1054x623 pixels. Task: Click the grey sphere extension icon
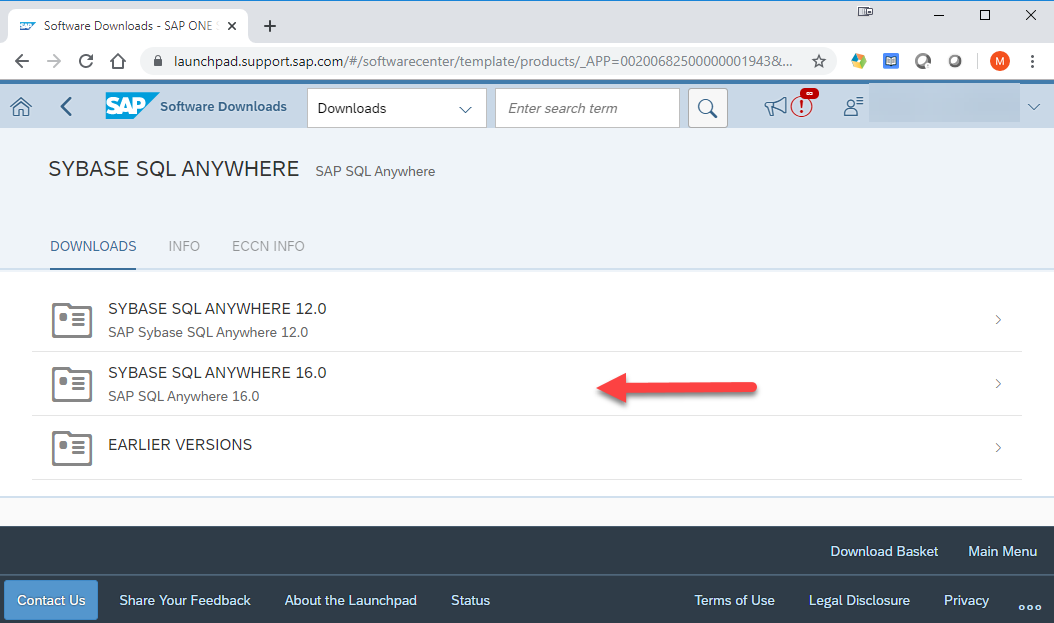[955, 61]
